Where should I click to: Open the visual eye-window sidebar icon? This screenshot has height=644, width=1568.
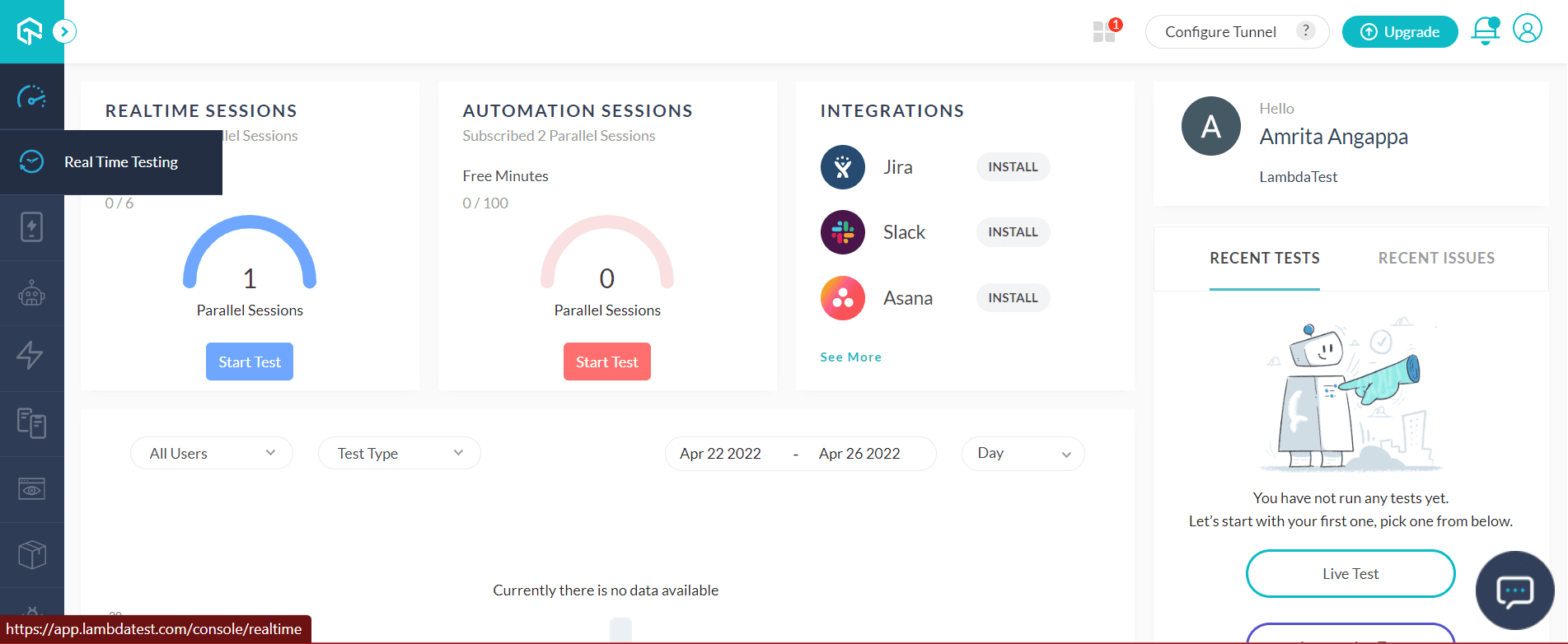[31, 489]
